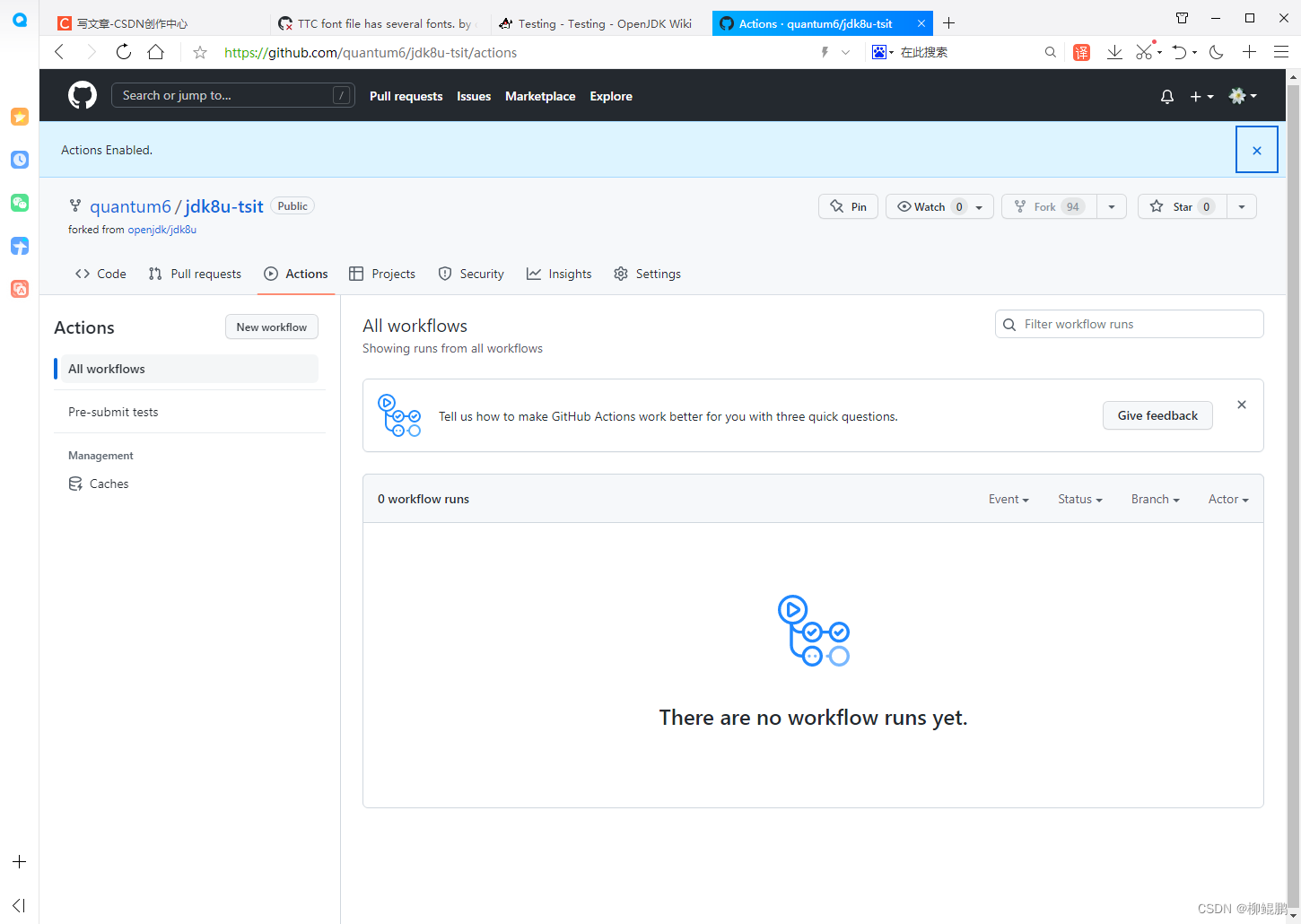Click the Pin repository button
The image size is (1301, 924).
click(x=848, y=206)
